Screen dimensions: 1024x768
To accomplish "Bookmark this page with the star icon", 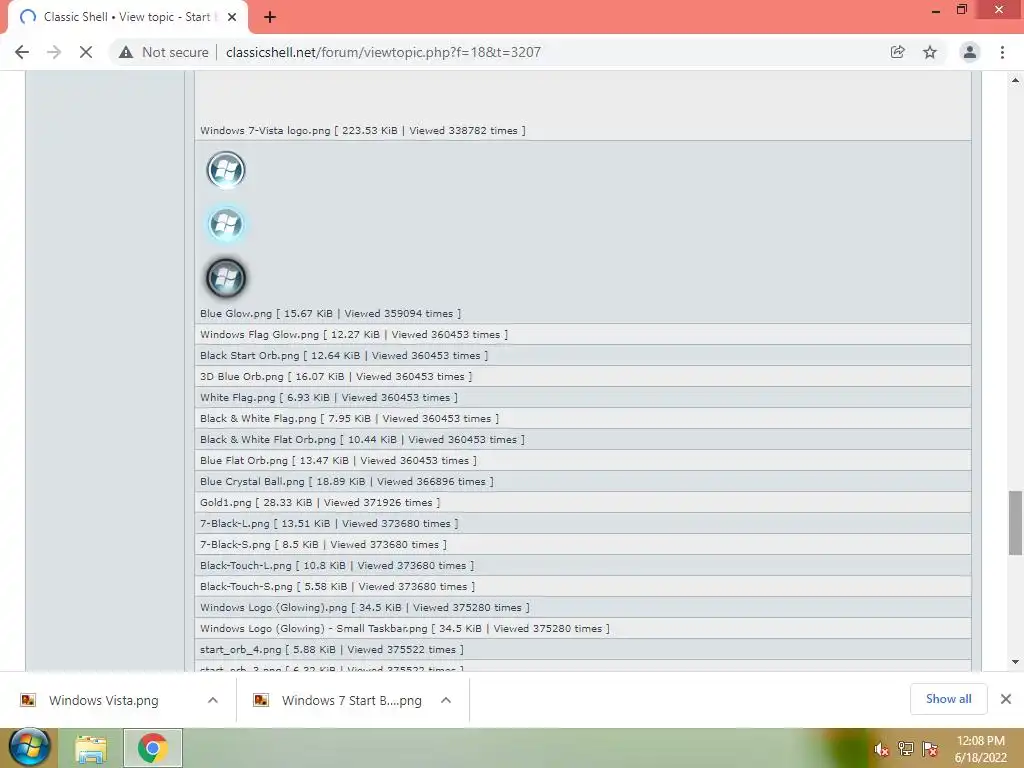I will click(x=930, y=52).
